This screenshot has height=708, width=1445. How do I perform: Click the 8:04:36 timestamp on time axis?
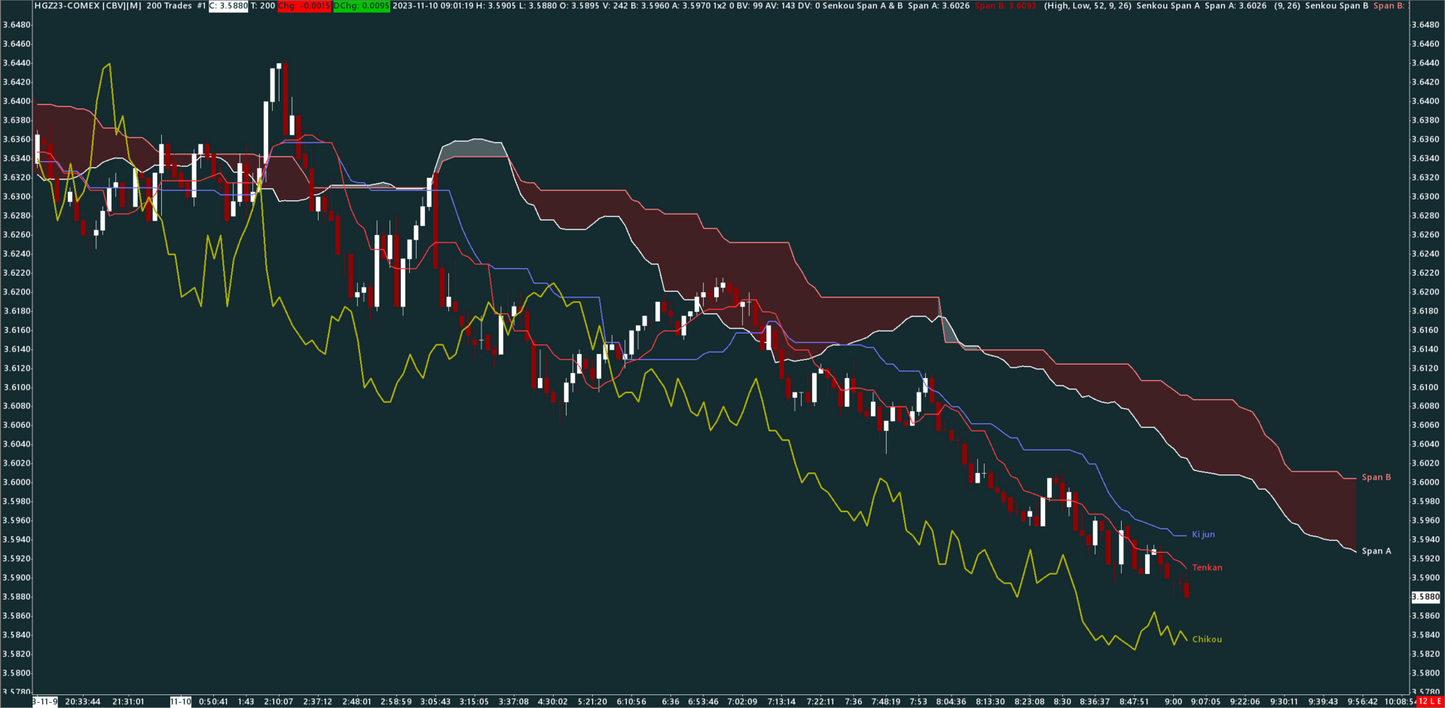[950, 701]
